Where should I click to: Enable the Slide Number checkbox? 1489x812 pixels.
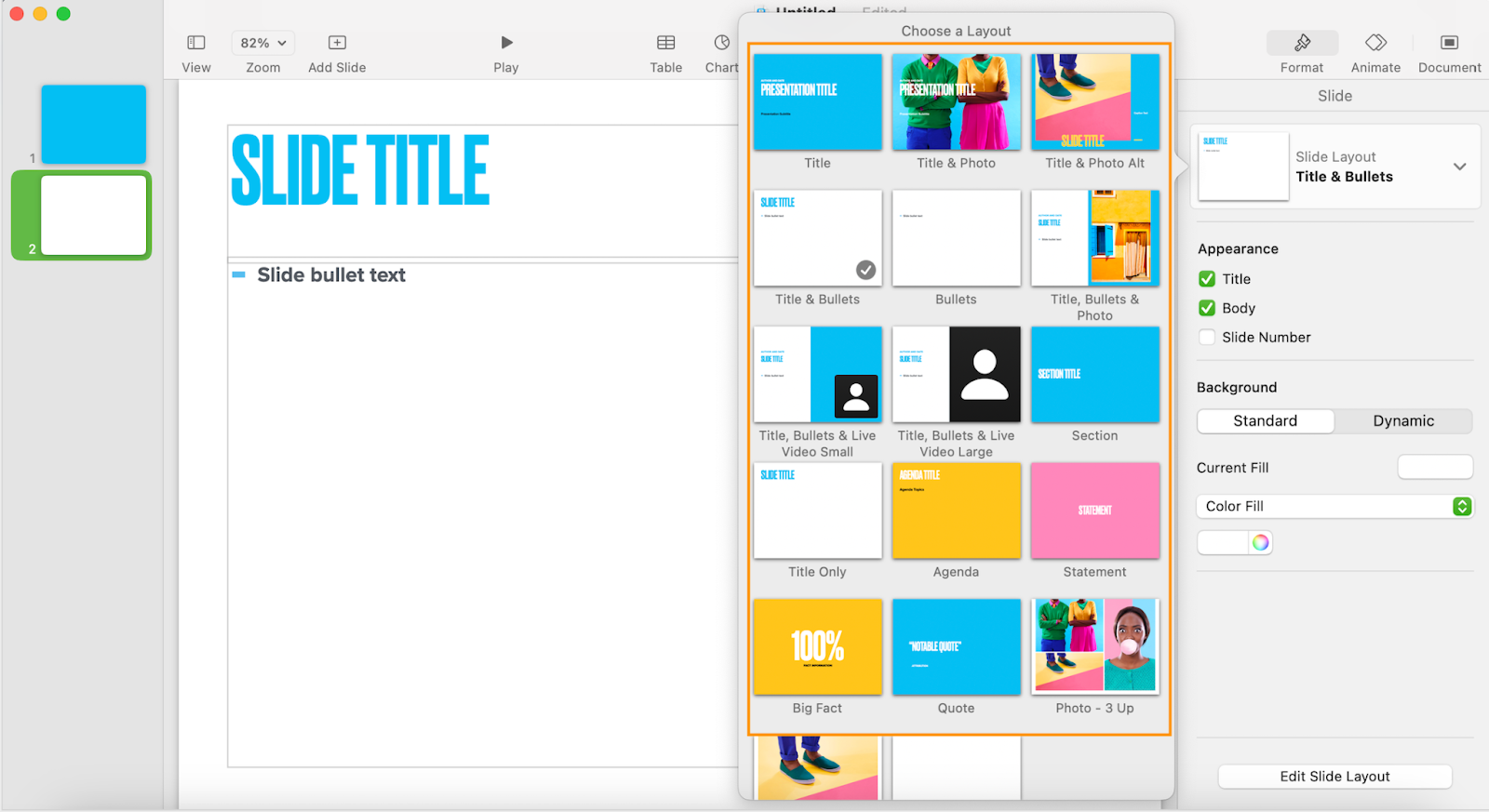coord(1207,338)
